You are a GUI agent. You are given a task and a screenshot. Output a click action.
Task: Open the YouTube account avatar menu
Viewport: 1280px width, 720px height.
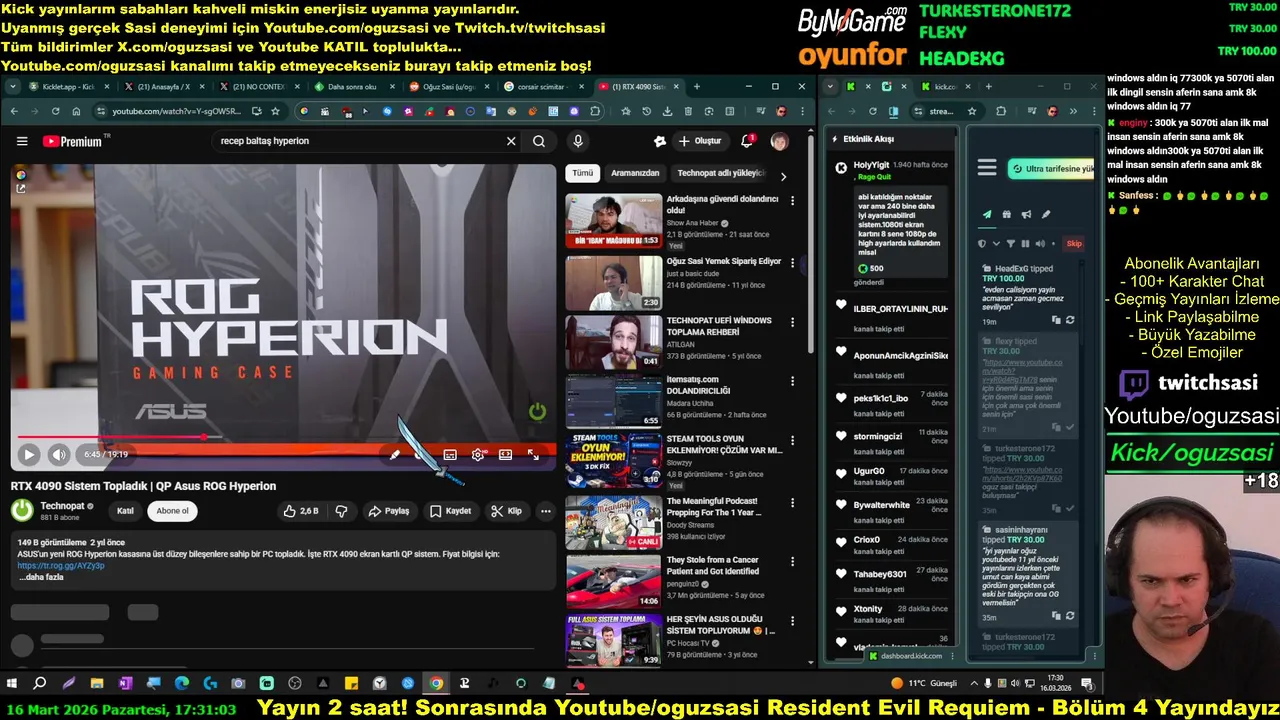[780, 141]
